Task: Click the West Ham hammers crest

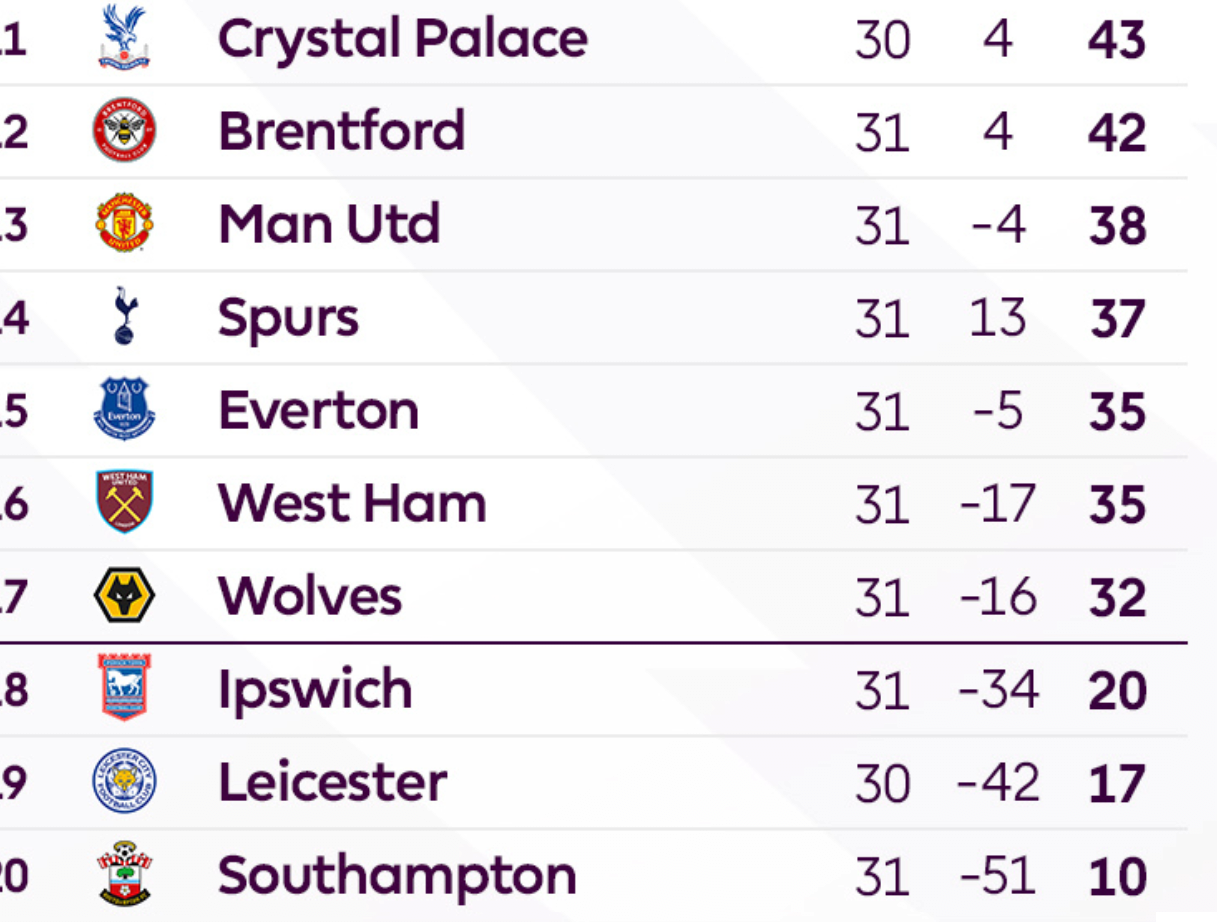Action: tap(124, 502)
